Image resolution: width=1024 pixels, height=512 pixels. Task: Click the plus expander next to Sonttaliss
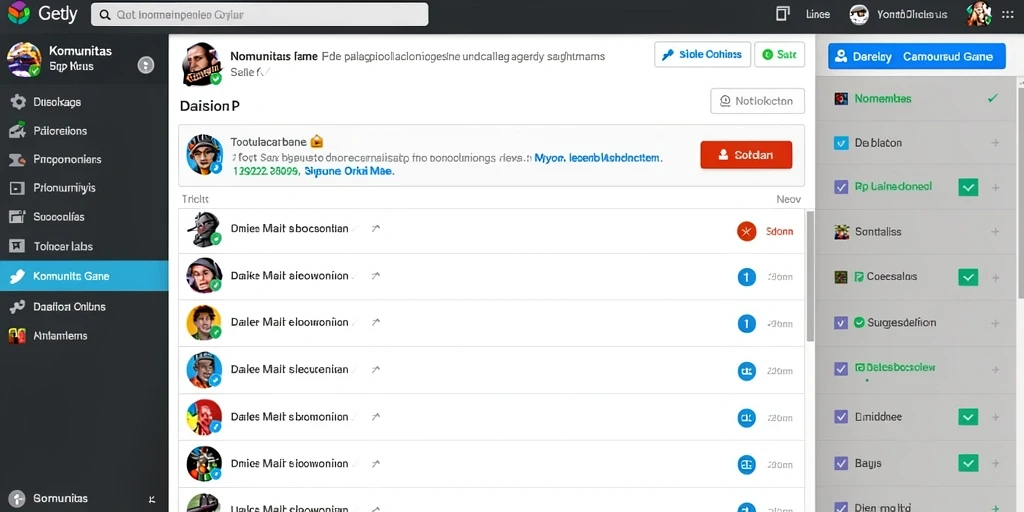[x=995, y=231]
